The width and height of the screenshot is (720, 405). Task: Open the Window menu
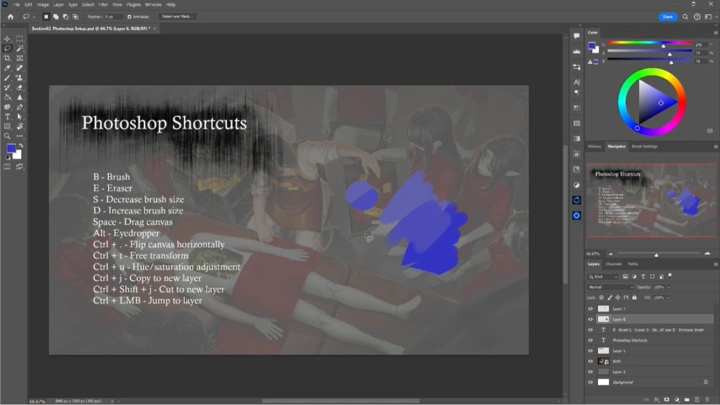pos(153,5)
